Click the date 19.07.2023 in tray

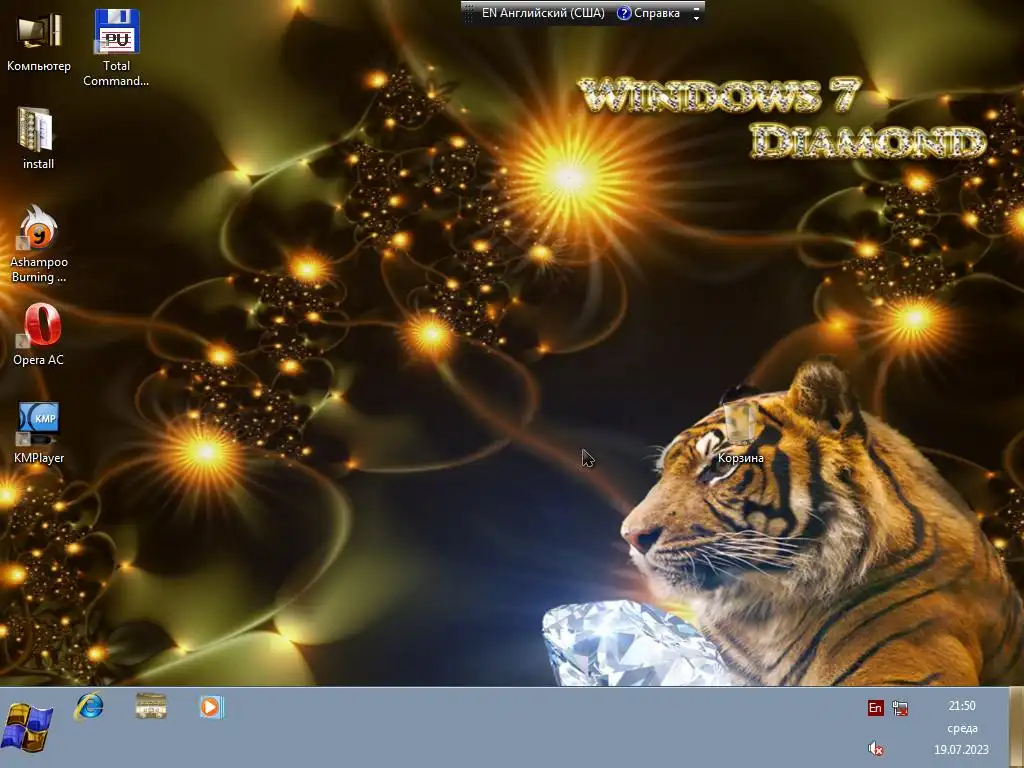pyautogui.click(x=961, y=750)
